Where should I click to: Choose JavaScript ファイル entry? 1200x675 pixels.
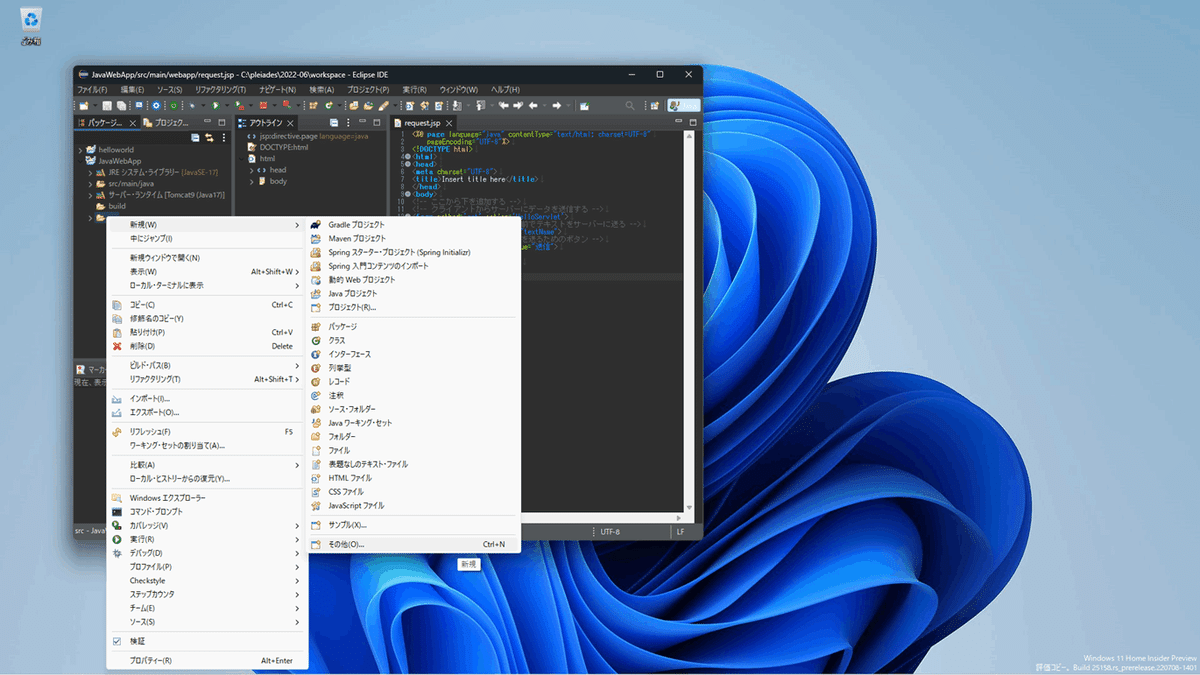[415, 506]
